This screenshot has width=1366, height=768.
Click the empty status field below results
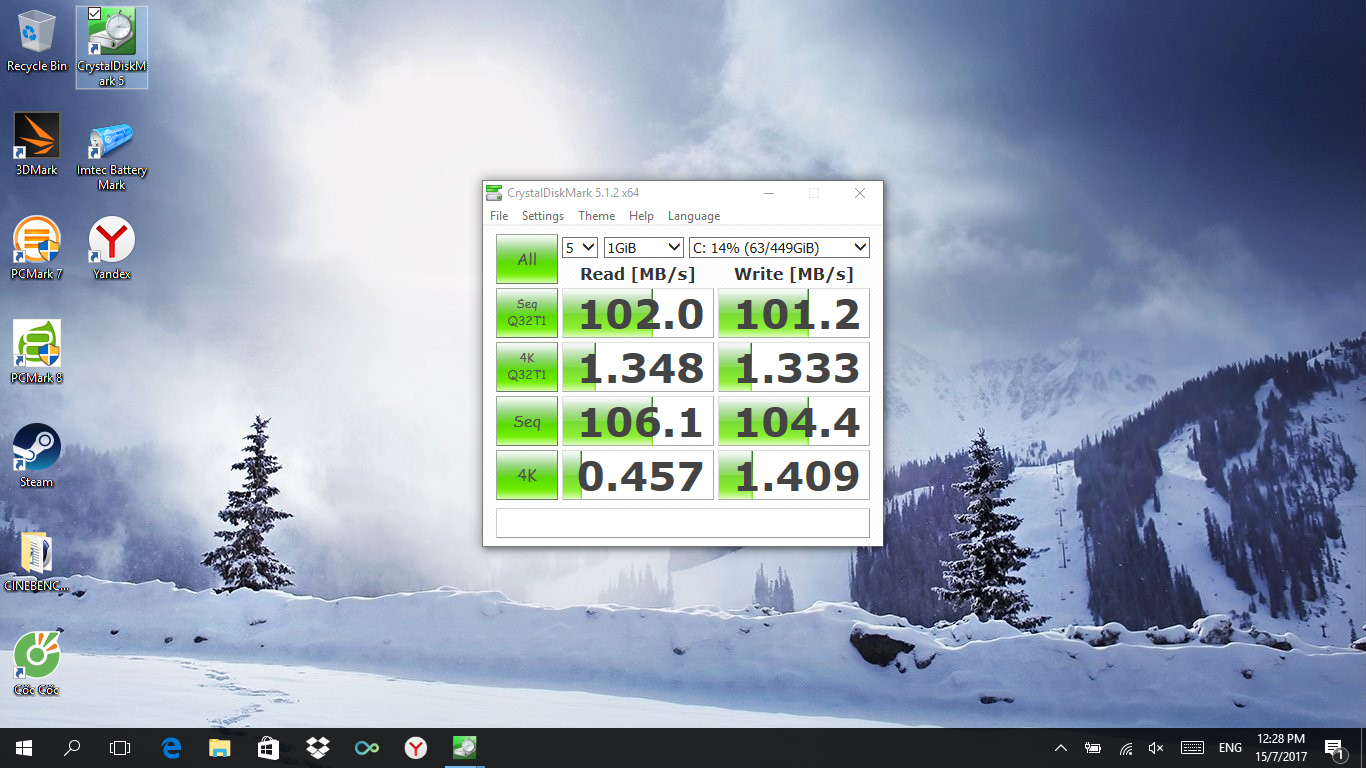click(x=683, y=521)
